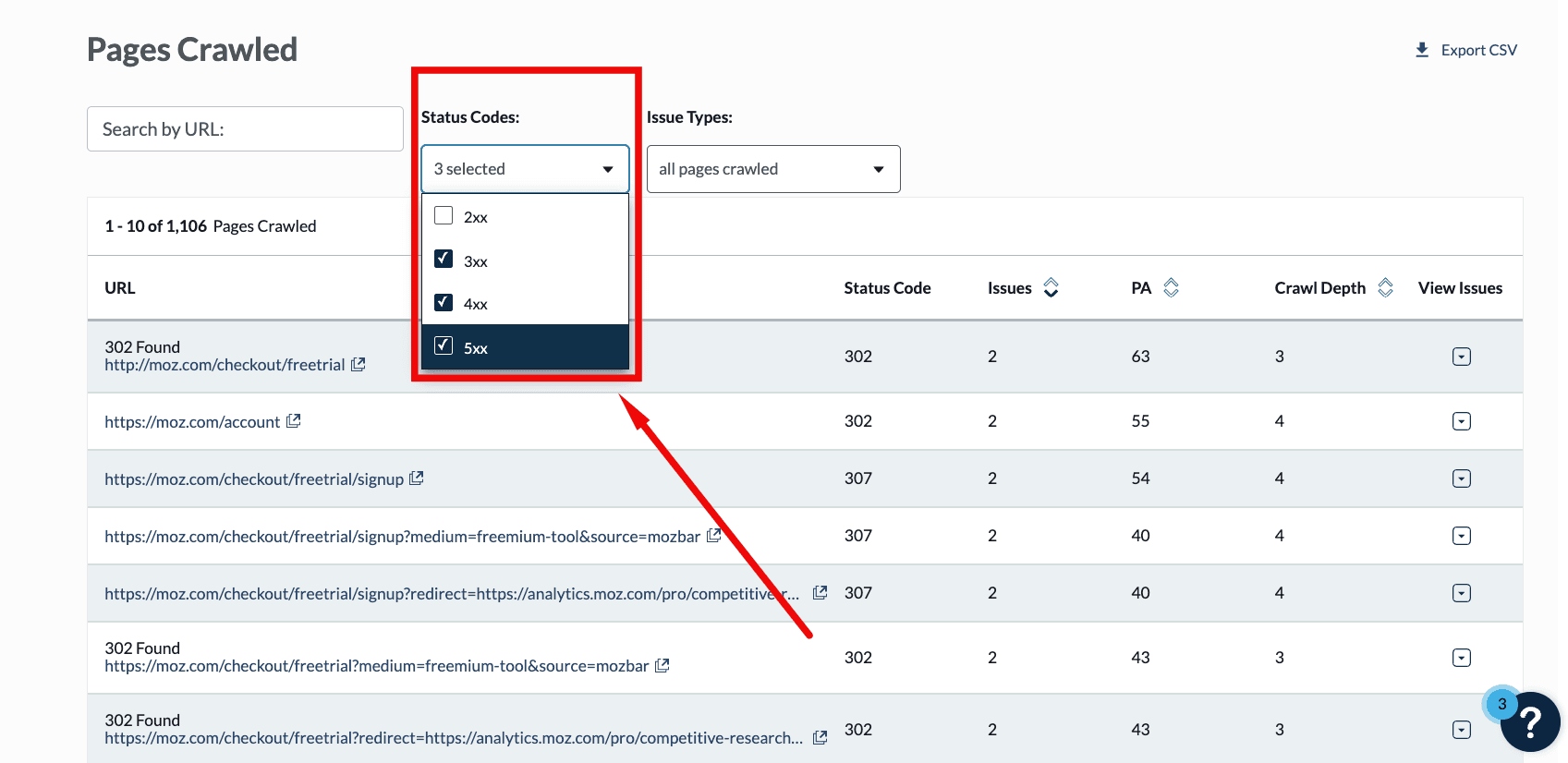1568x763 pixels.
Task: Open the help question mark widget
Action: click(x=1530, y=721)
